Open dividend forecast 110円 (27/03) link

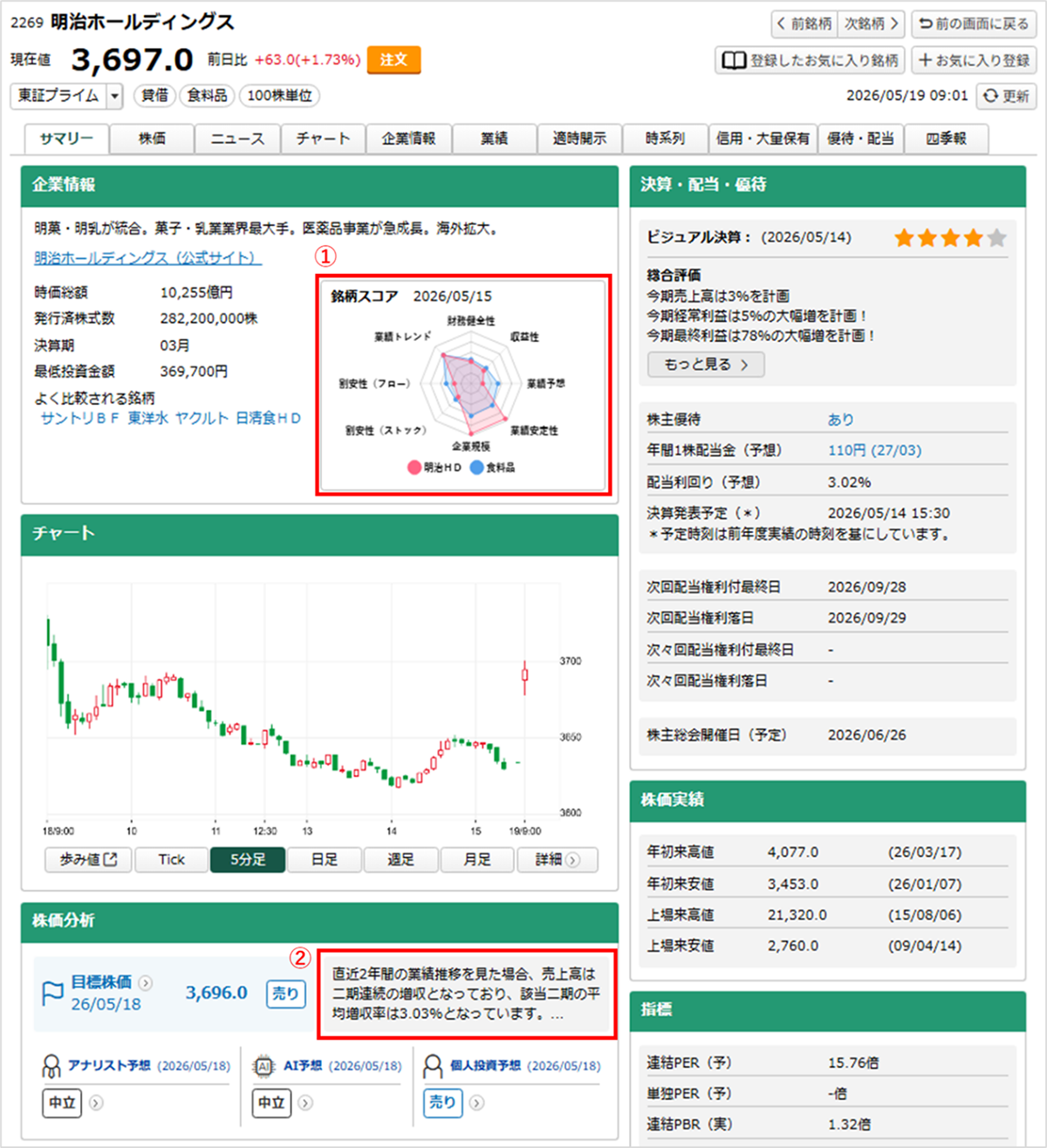click(x=874, y=451)
